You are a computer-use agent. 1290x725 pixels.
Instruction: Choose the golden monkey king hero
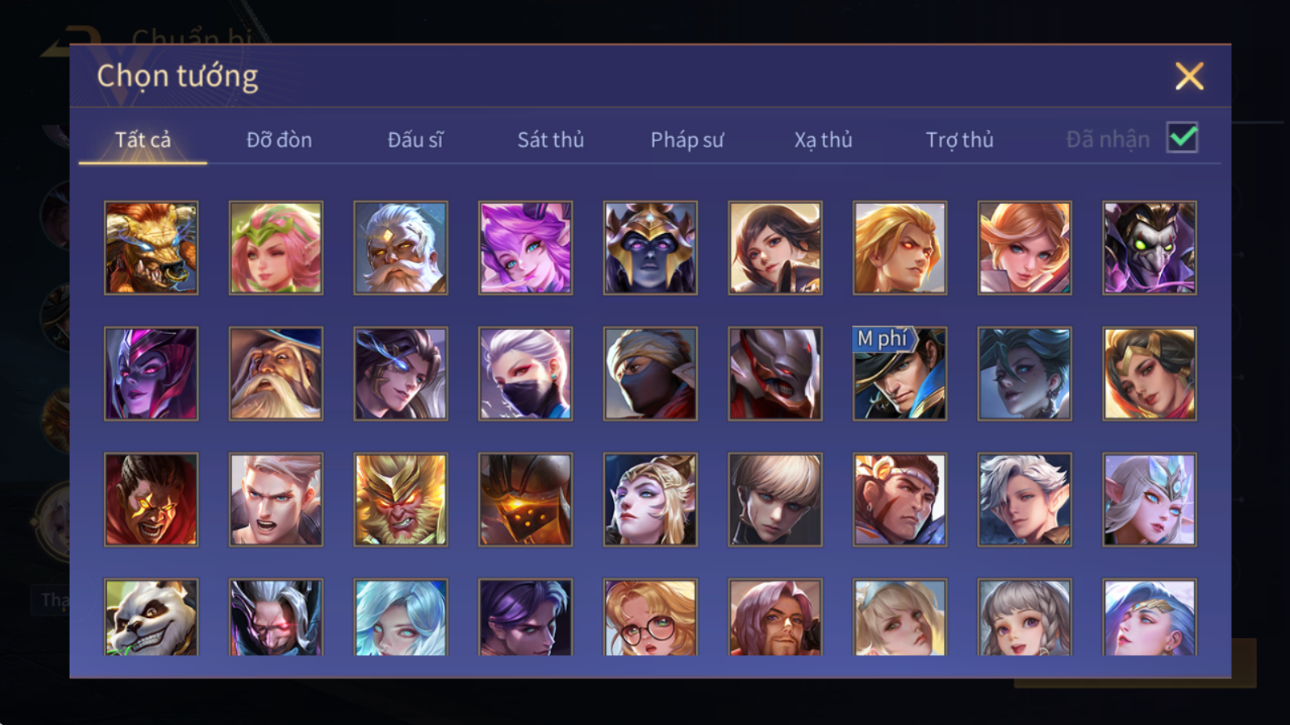coord(400,500)
